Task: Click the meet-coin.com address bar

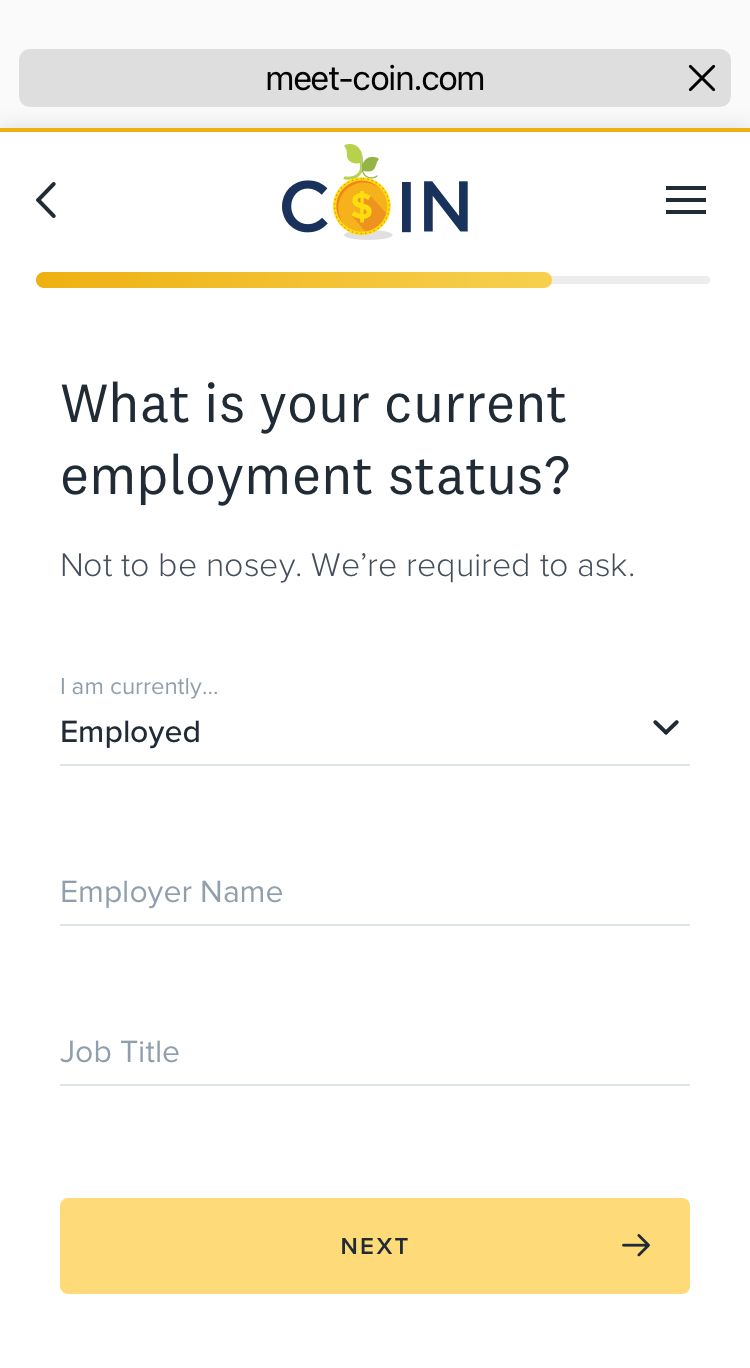Action: (x=375, y=78)
